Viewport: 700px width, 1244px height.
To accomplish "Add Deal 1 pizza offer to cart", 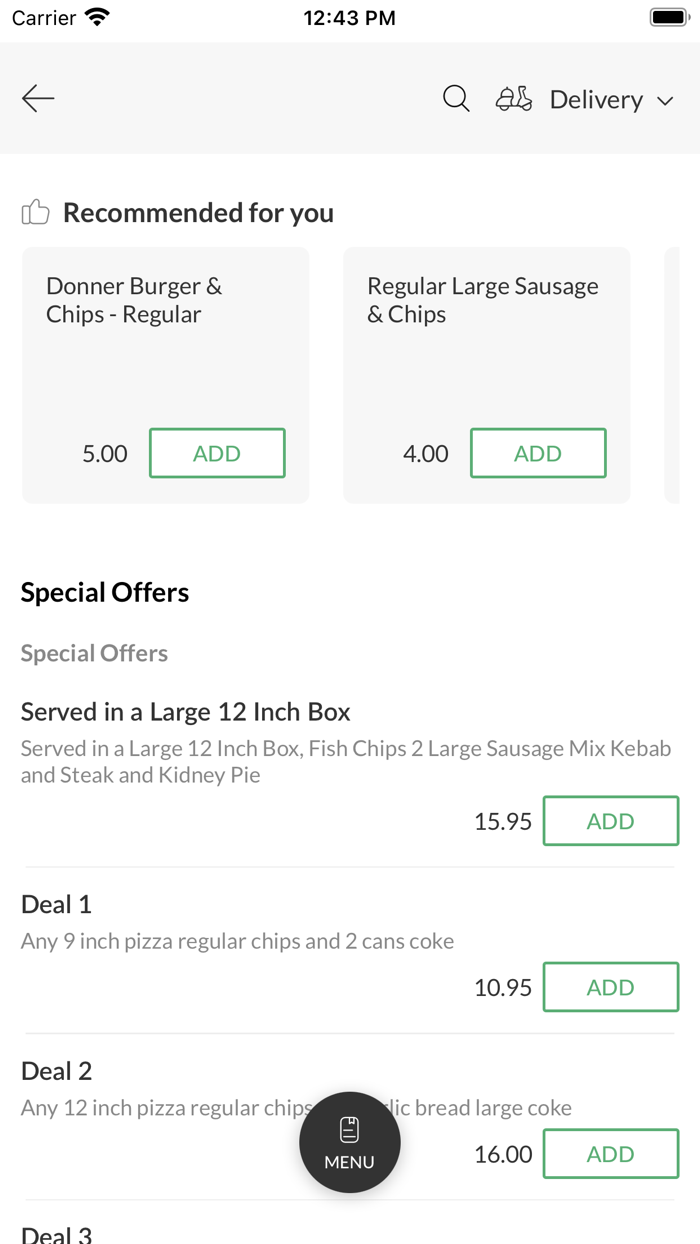I will [610, 987].
